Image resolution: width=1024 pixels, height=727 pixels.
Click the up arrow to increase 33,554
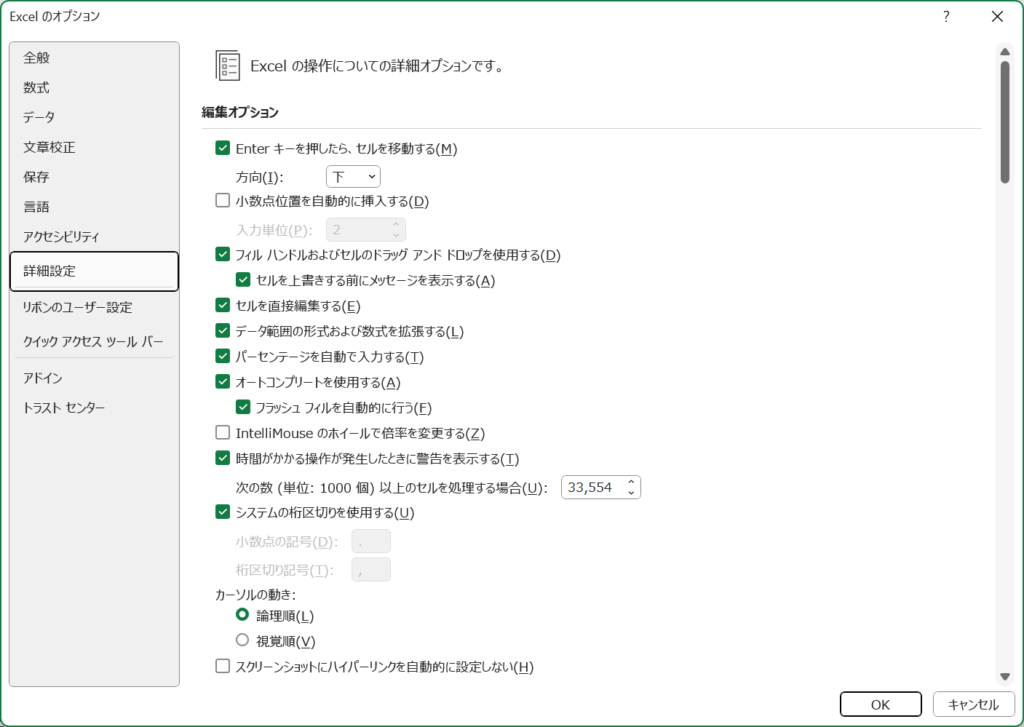631,482
